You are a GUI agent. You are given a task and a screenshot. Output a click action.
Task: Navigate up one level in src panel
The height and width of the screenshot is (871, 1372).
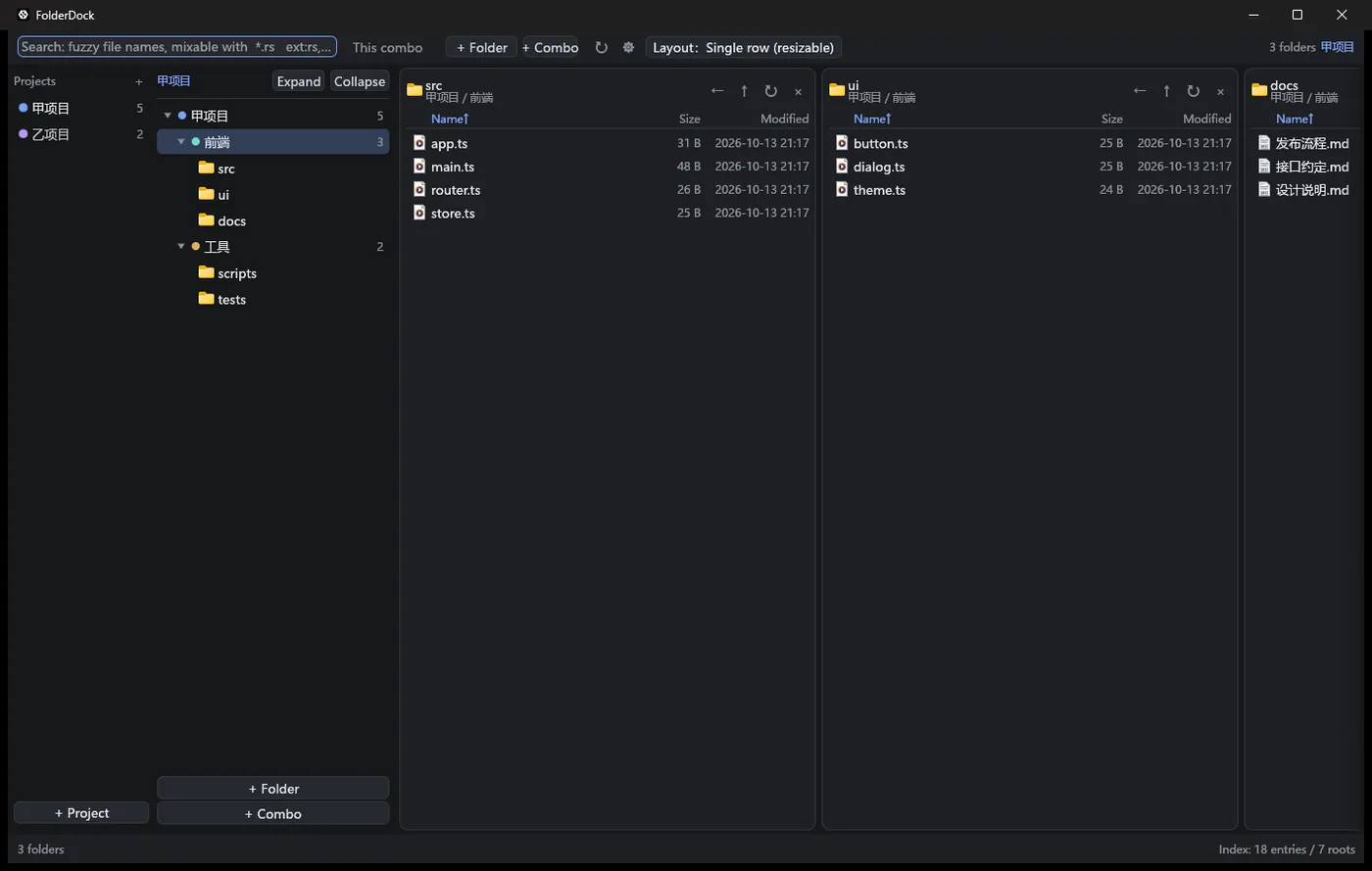745,91
